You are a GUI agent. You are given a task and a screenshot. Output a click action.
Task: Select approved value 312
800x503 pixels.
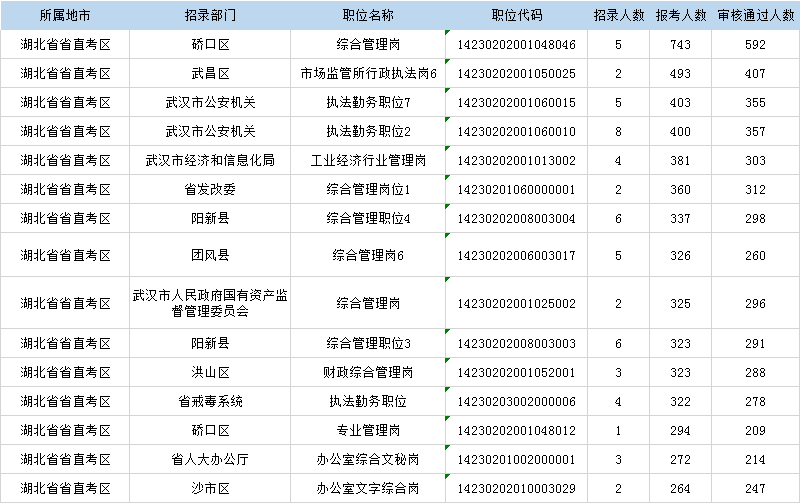[x=756, y=190]
